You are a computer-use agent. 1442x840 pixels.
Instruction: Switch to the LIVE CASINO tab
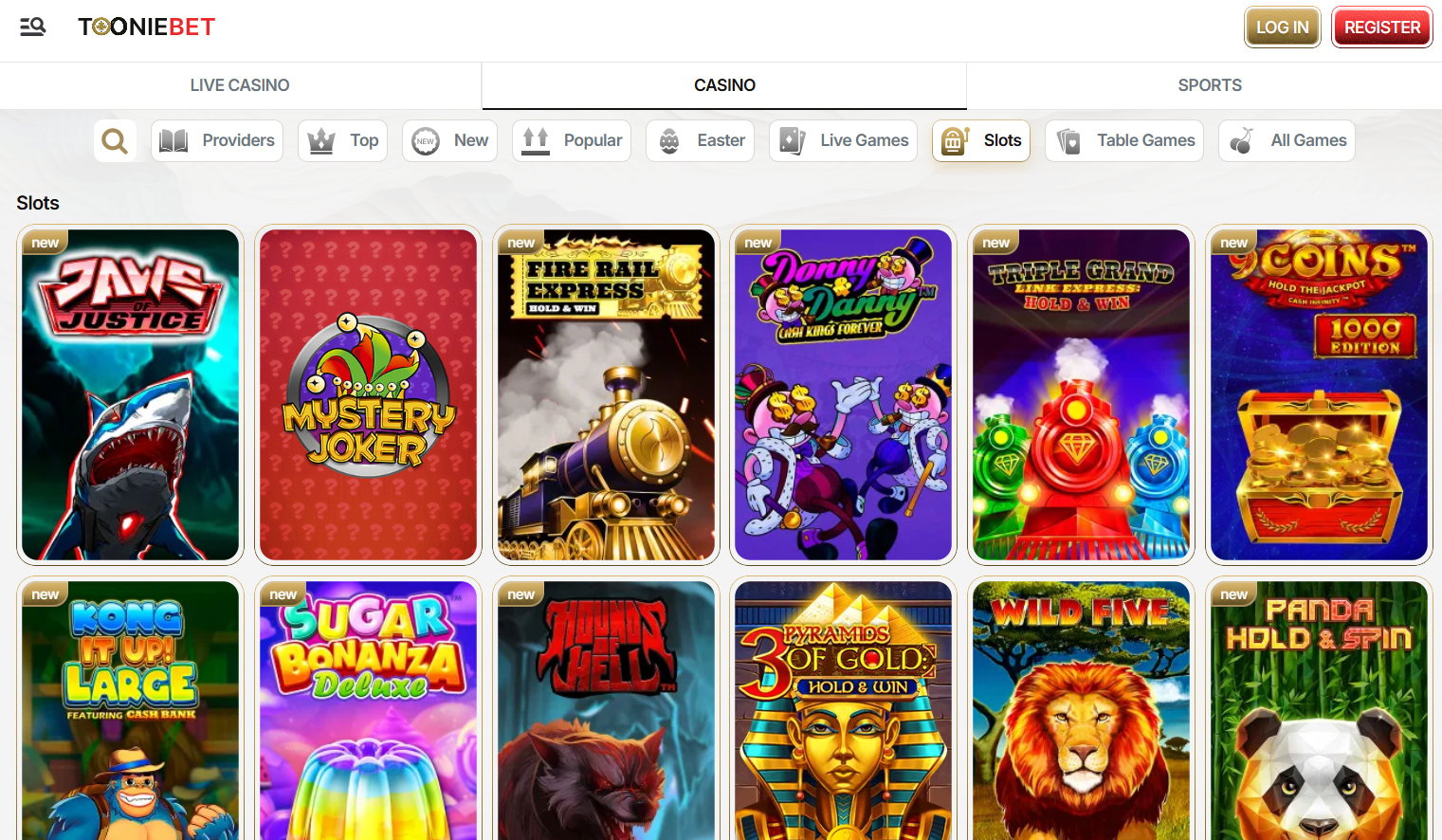(x=240, y=84)
